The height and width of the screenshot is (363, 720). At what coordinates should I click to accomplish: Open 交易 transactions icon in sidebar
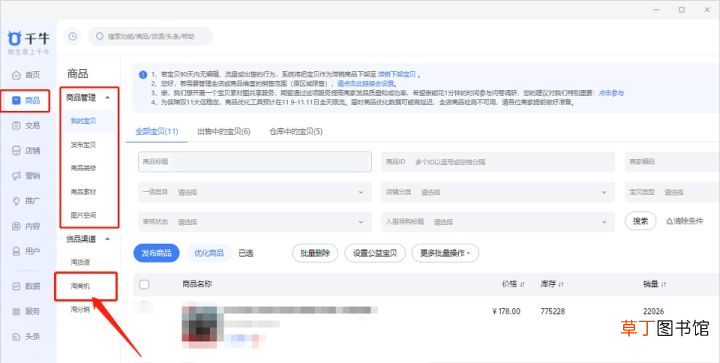point(16,125)
